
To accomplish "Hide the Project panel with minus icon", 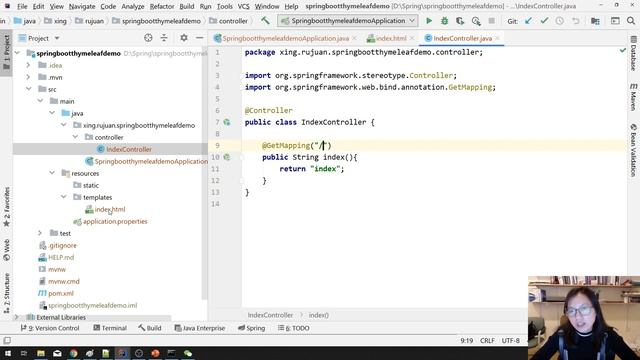I will point(200,38).
